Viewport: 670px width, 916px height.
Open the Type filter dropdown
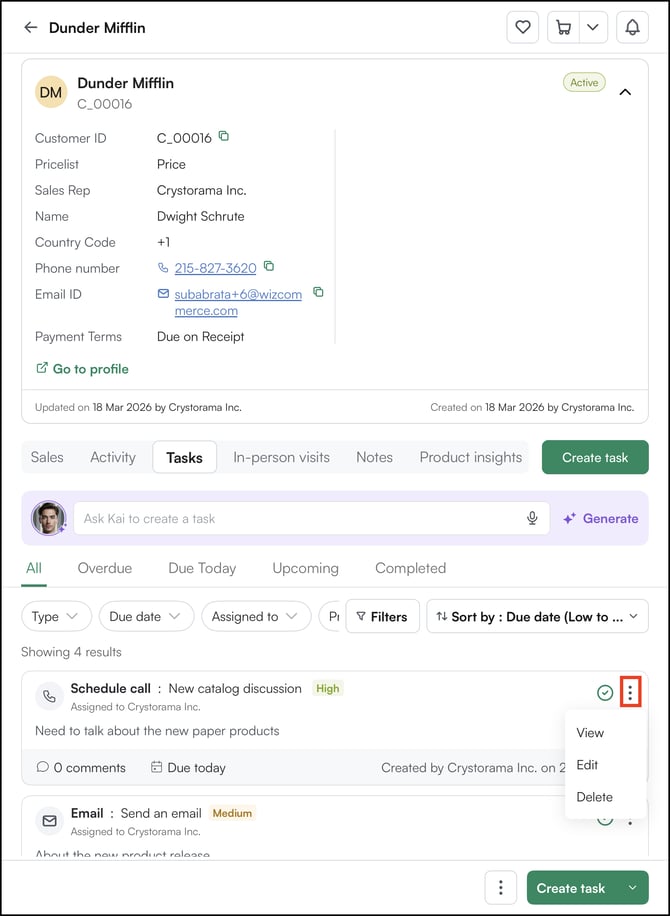click(56, 616)
